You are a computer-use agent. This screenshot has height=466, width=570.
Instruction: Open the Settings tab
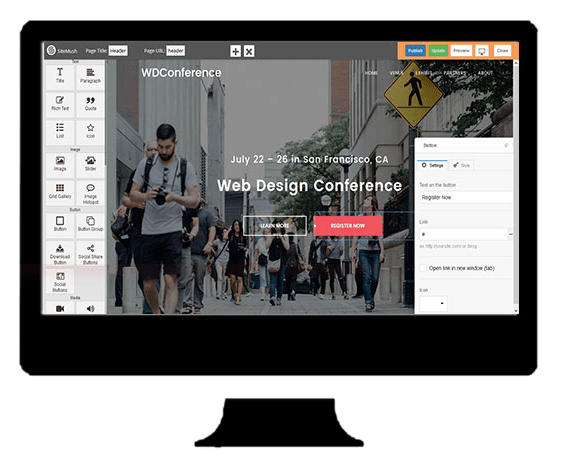(x=433, y=165)
